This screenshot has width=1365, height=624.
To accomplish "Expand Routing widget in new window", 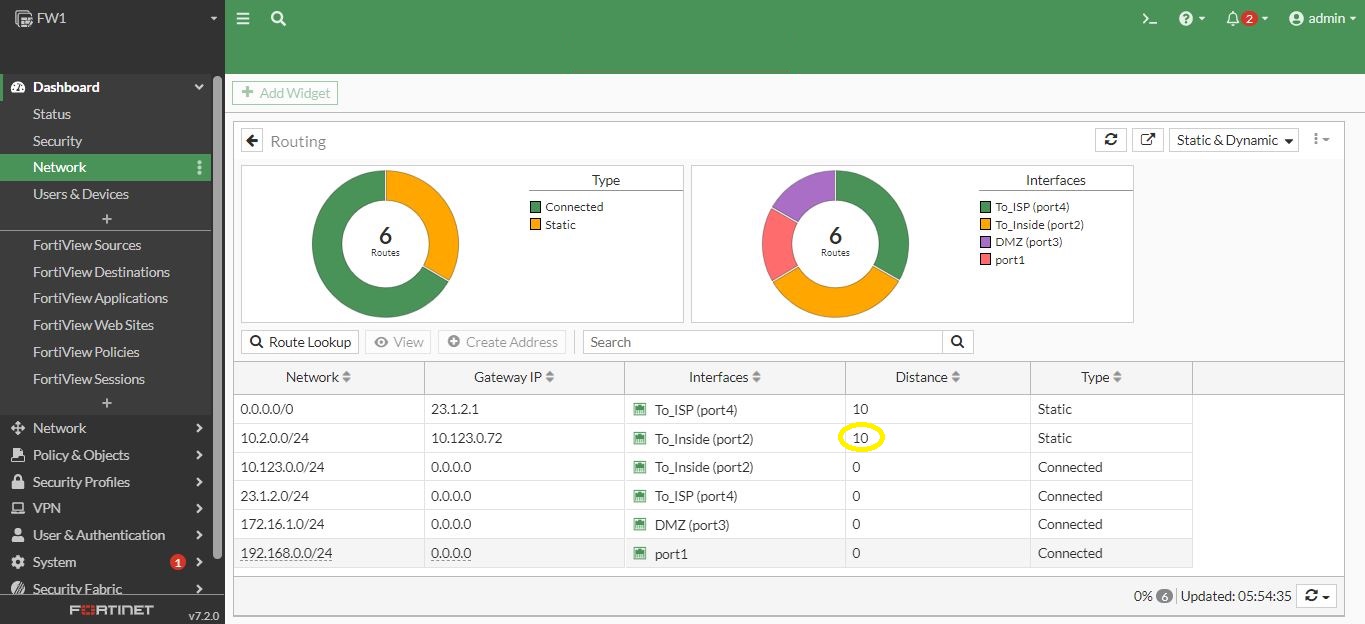I will (x=1149, y=140).
